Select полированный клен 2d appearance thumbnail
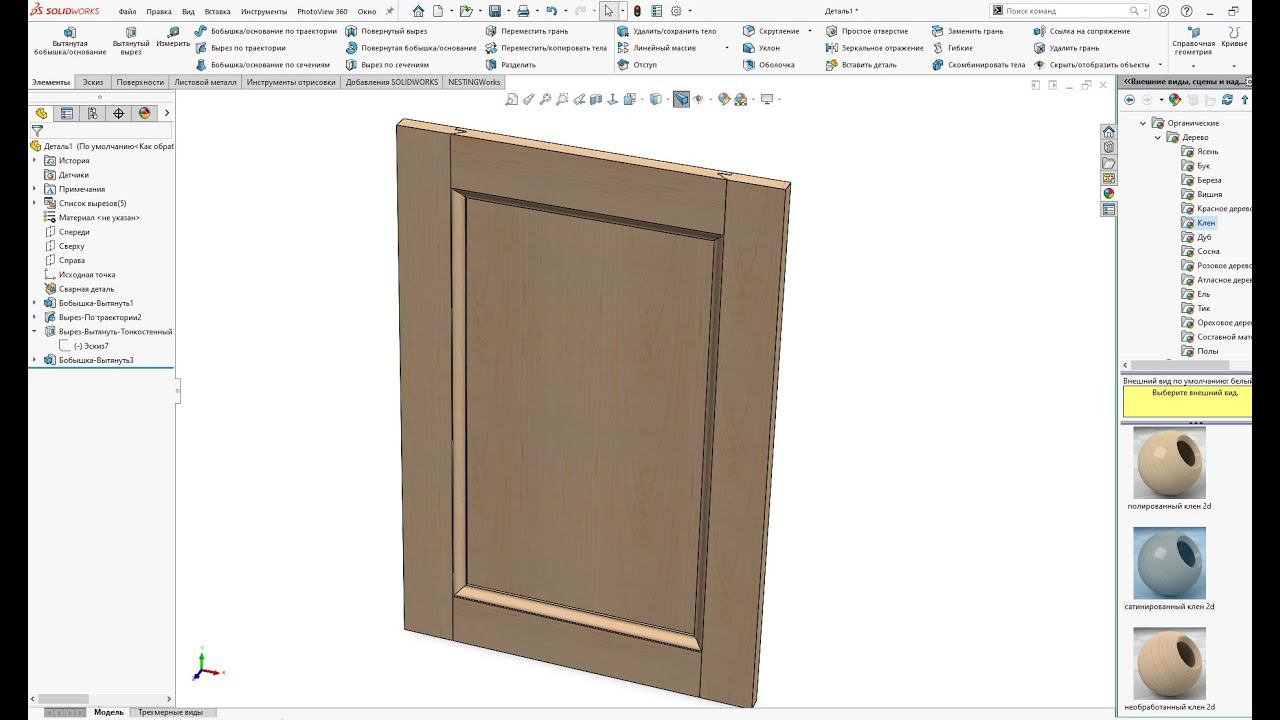This screenshot has width=1280, height=720. coord(1169,463)
